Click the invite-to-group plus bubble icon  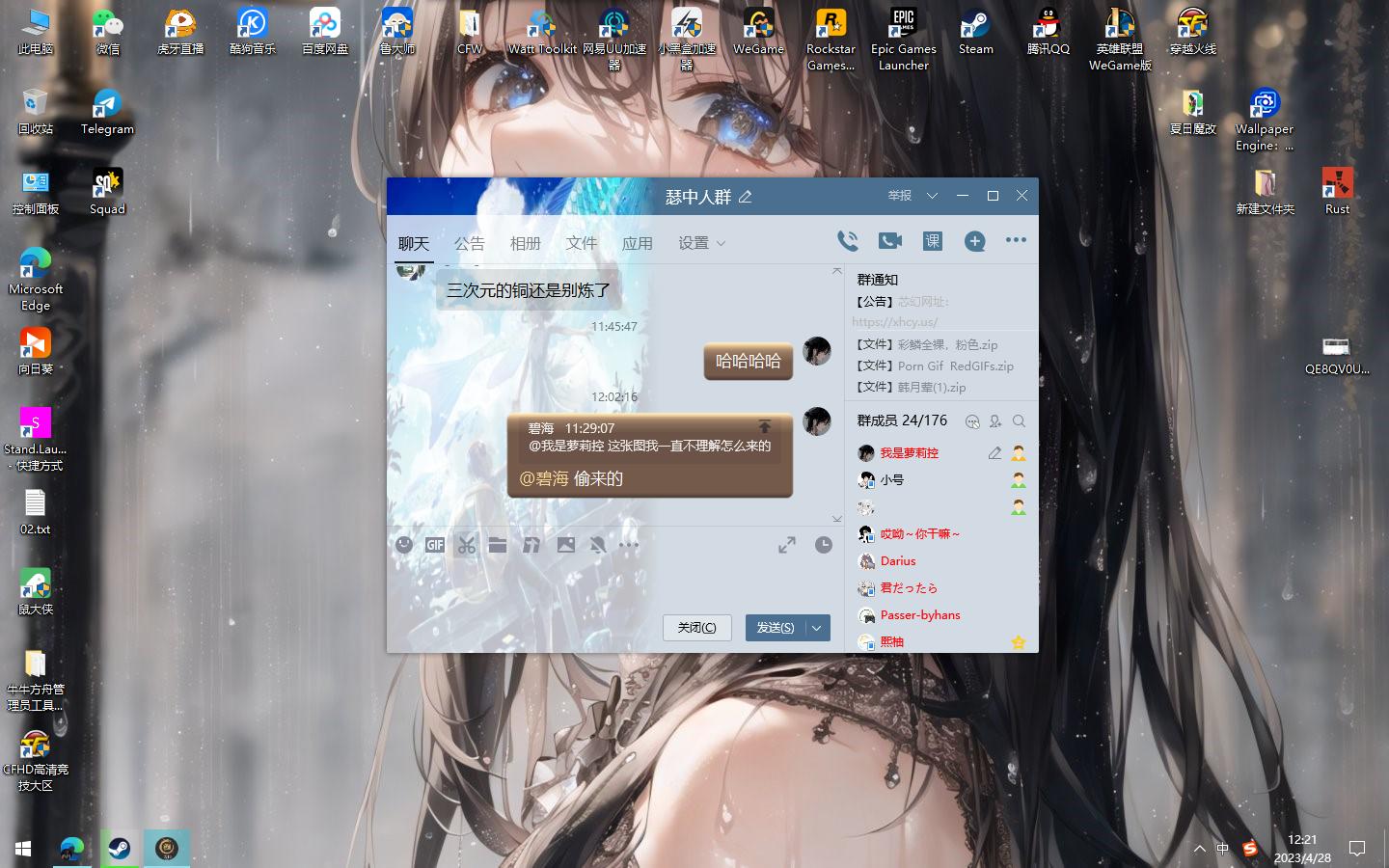pos(975,241)
